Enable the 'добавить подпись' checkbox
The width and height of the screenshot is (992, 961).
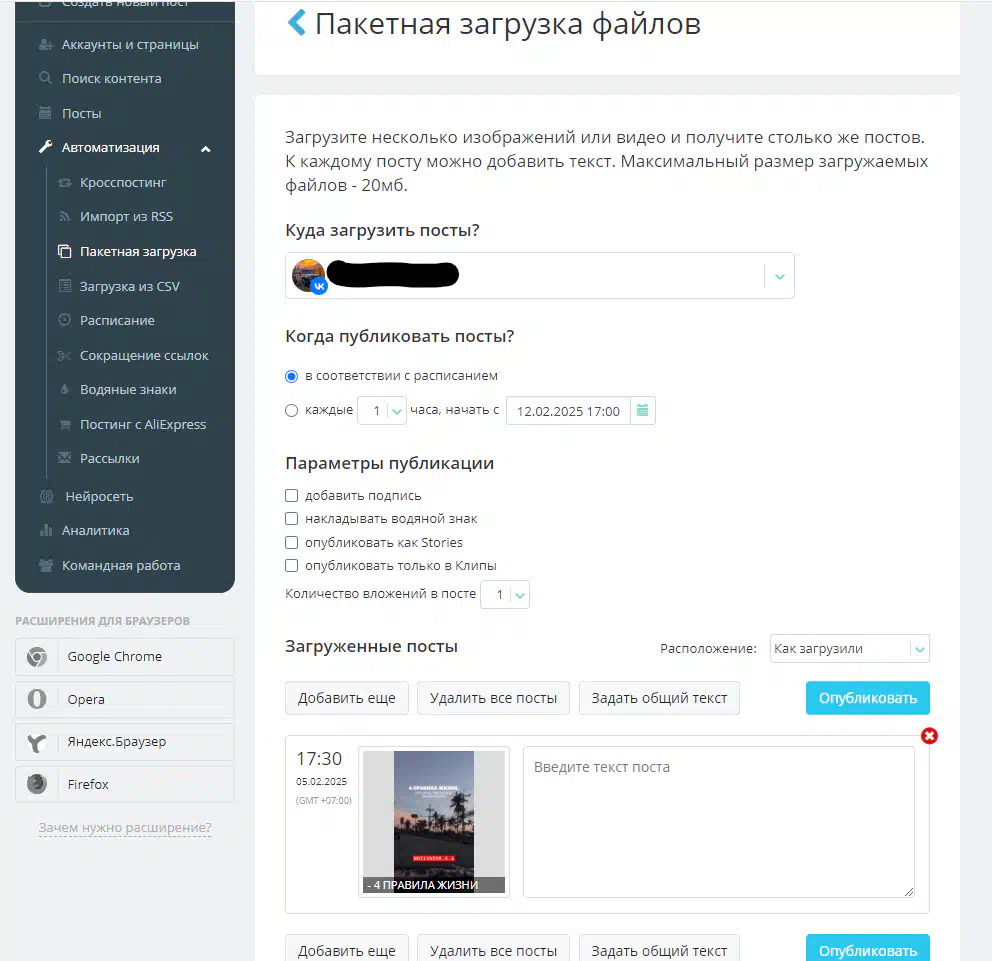point(291,495)
